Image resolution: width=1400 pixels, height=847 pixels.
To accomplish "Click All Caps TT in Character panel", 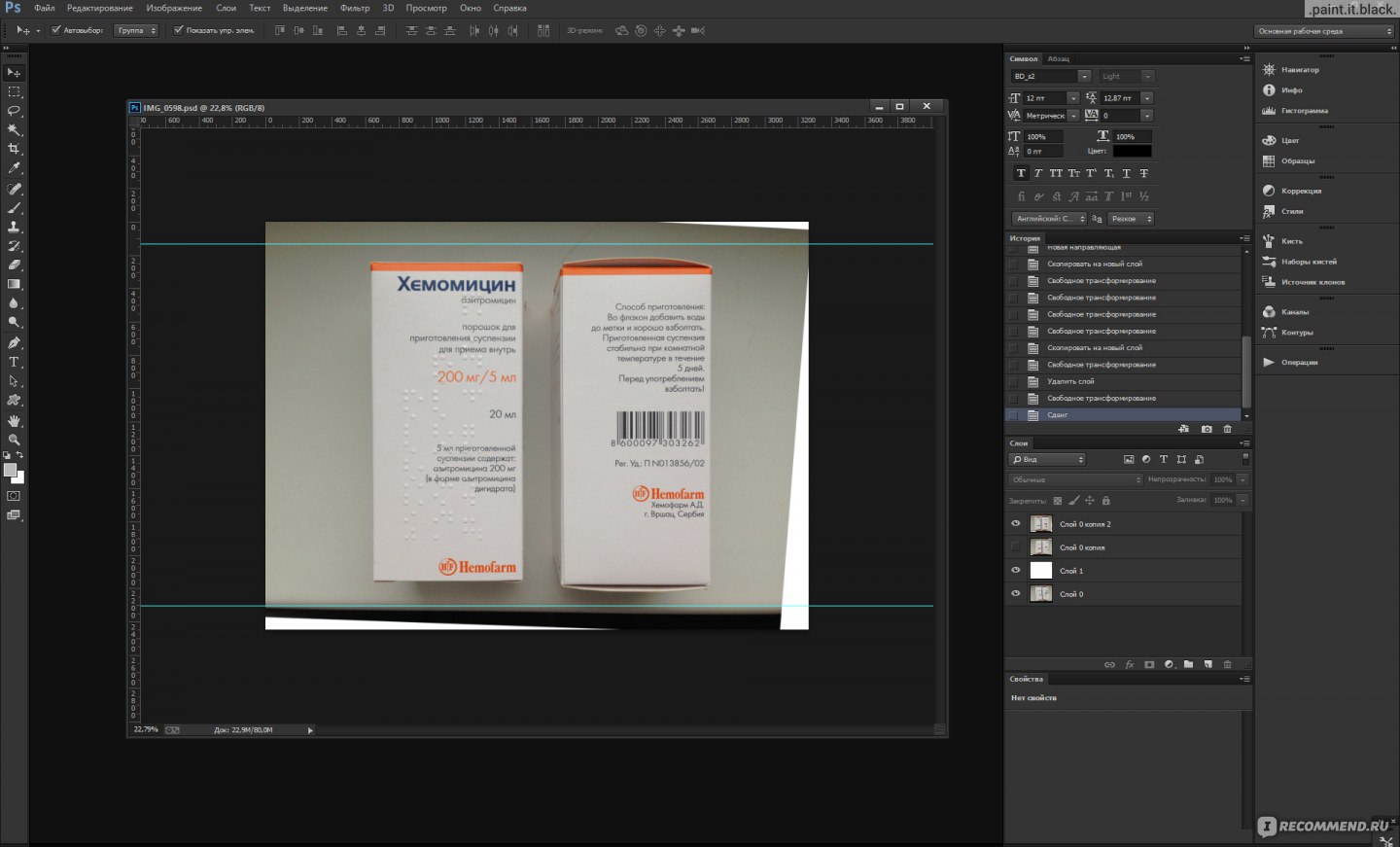I will coord(1056,173).
